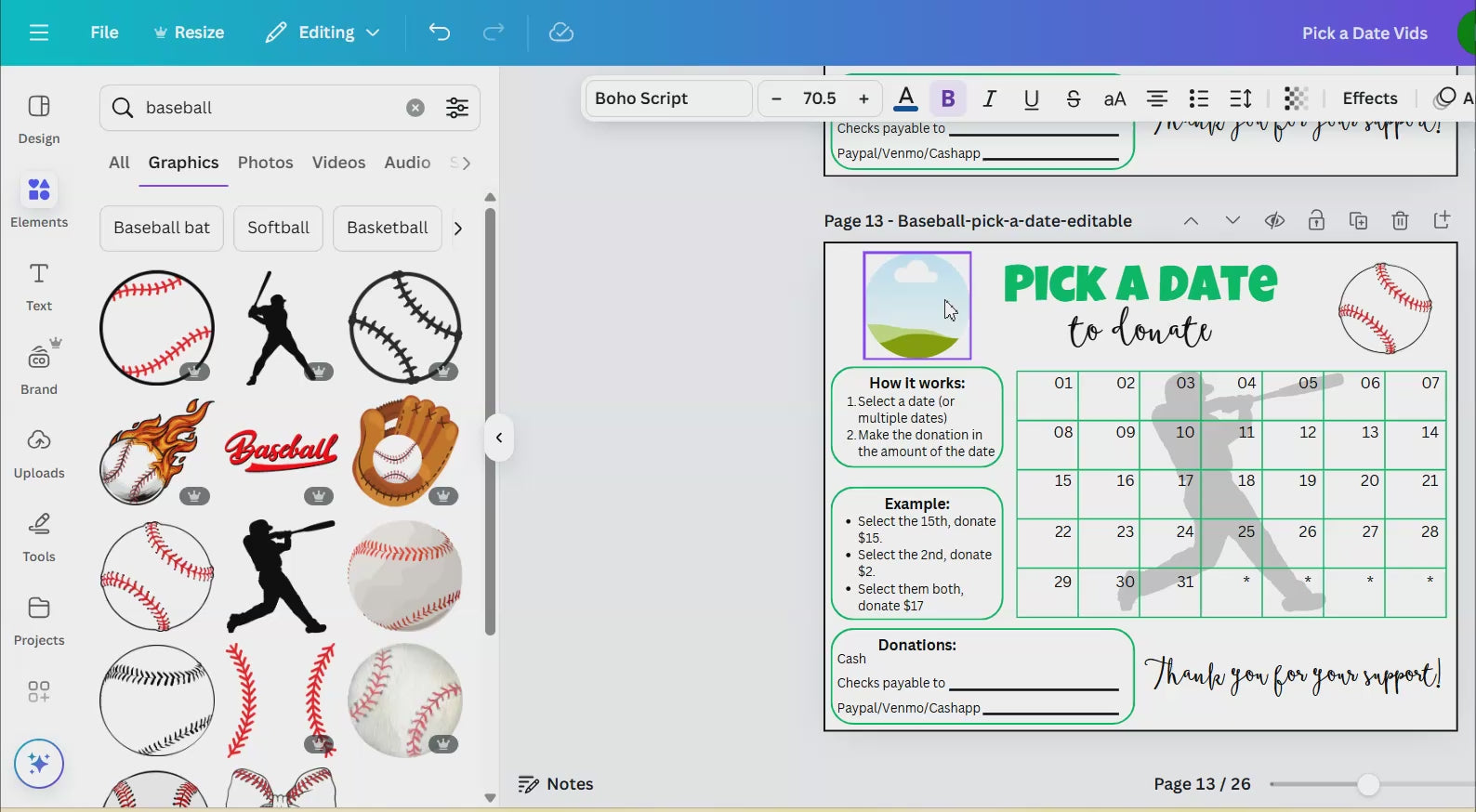Hide page 13 with eye icon

[1274, 221]
